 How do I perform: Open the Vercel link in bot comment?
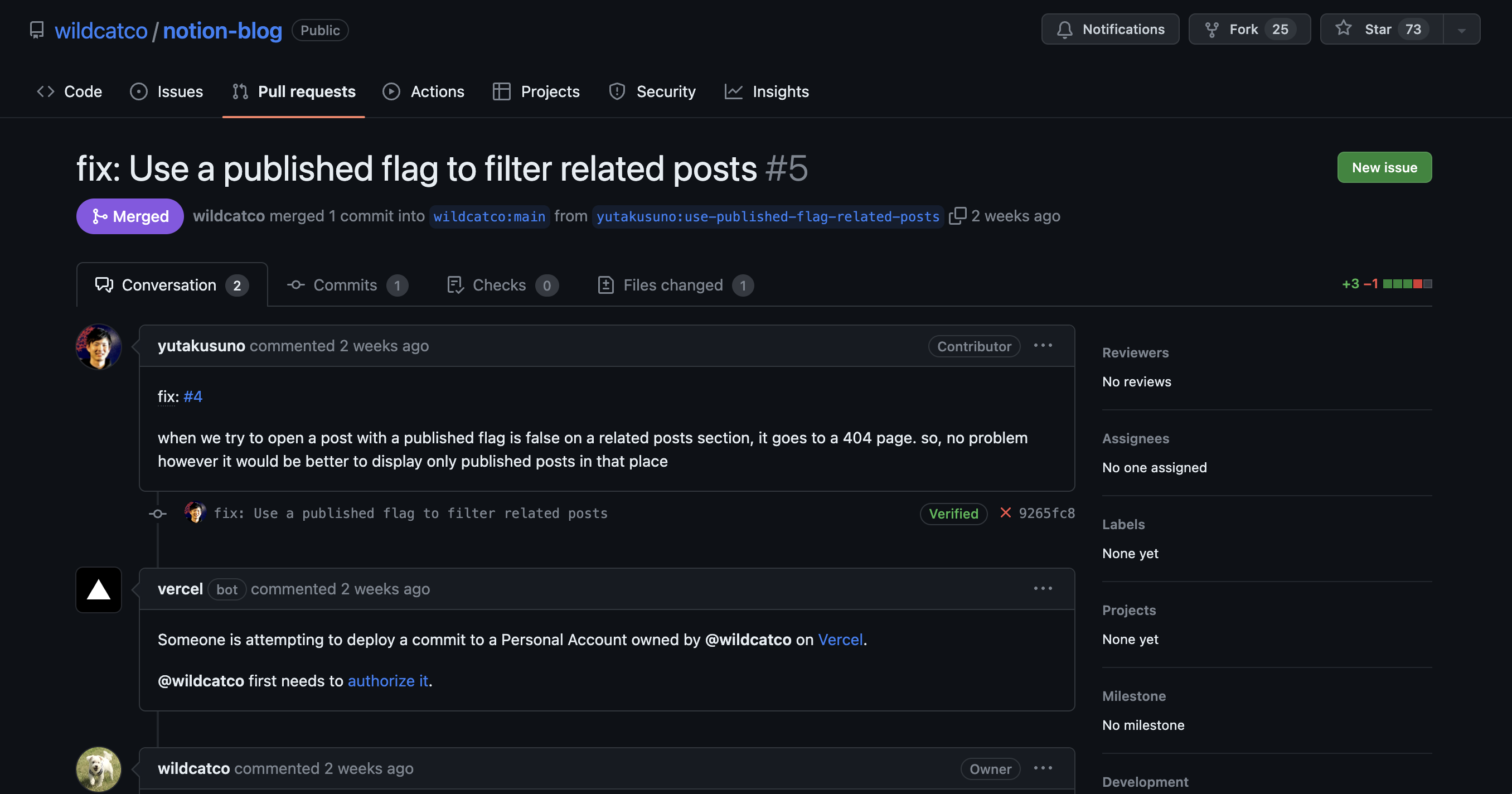[840, 640]
